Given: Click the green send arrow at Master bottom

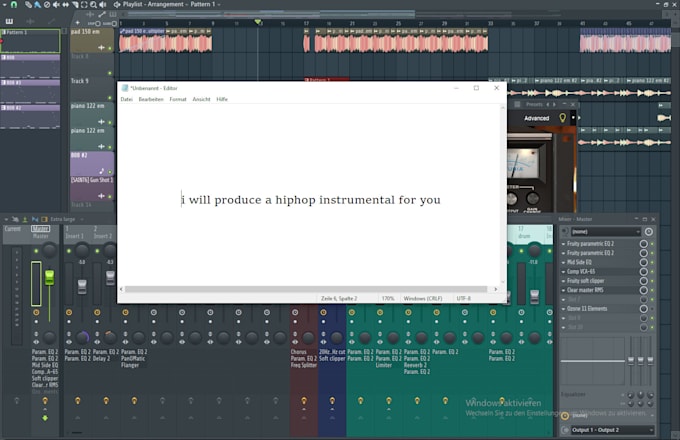Looking at the screenshot, I should click(x=45, y=418).
